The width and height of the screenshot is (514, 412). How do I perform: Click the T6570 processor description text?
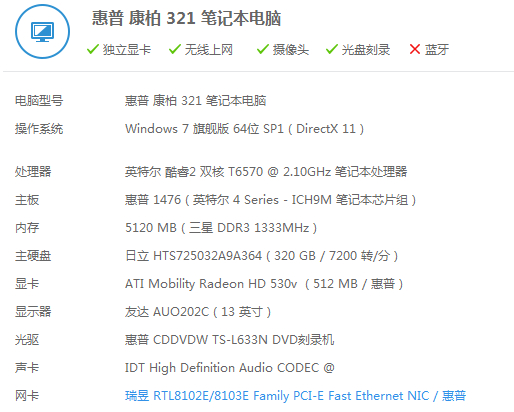click(x=266, y=172)
